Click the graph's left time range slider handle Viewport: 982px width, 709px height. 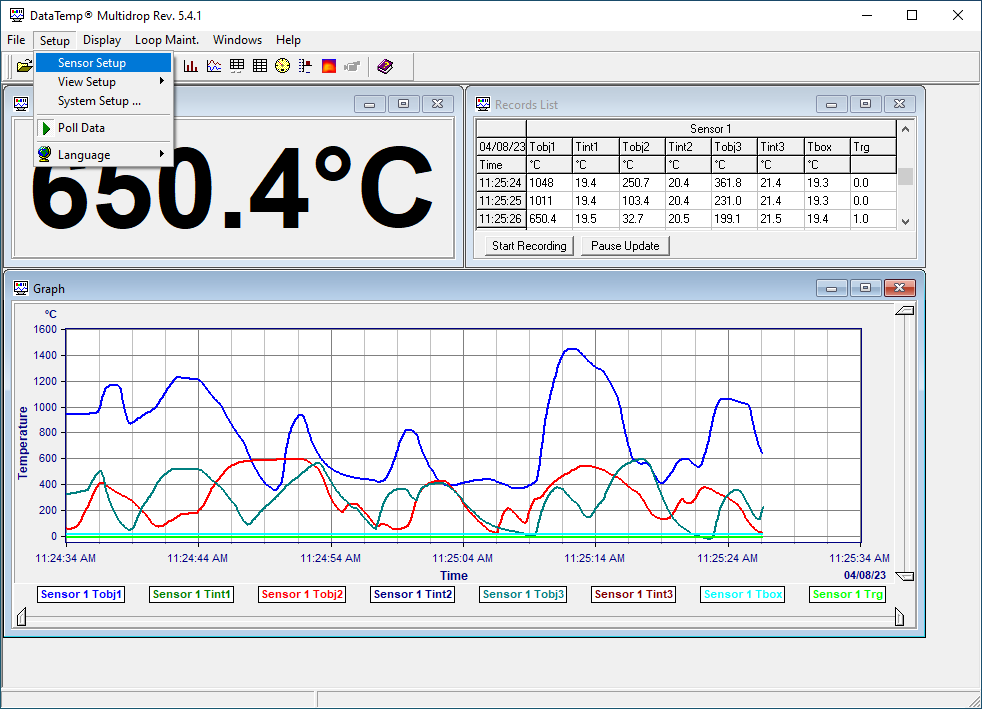tap(22, 616)
